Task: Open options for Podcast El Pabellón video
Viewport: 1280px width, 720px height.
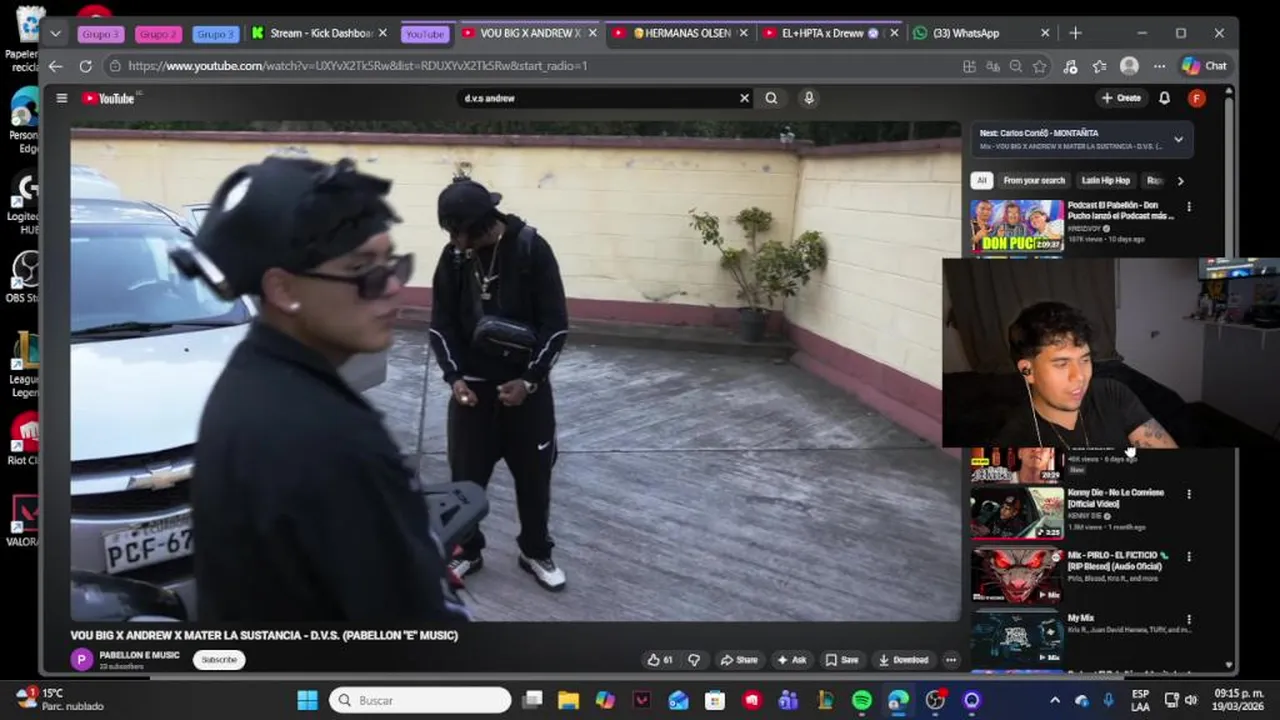Action: pyautogui.click(x=1189, y=207)
